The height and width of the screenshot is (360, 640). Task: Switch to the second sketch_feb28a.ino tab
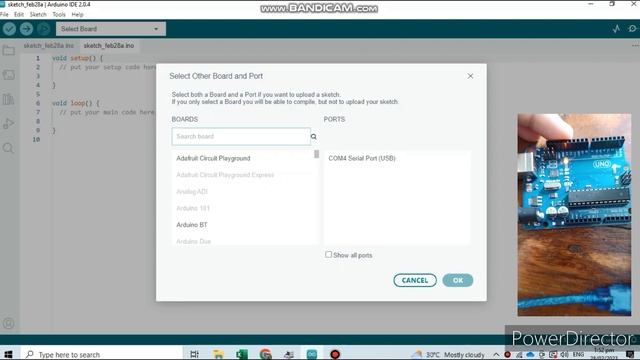109,46
